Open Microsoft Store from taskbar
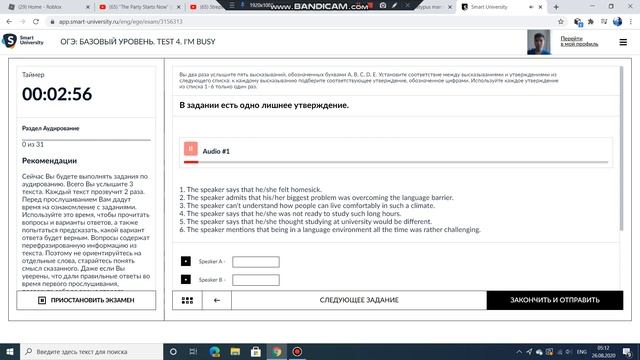Image resolution: width=640 pixels, height=360 pixels. click(x=256, y=351)
